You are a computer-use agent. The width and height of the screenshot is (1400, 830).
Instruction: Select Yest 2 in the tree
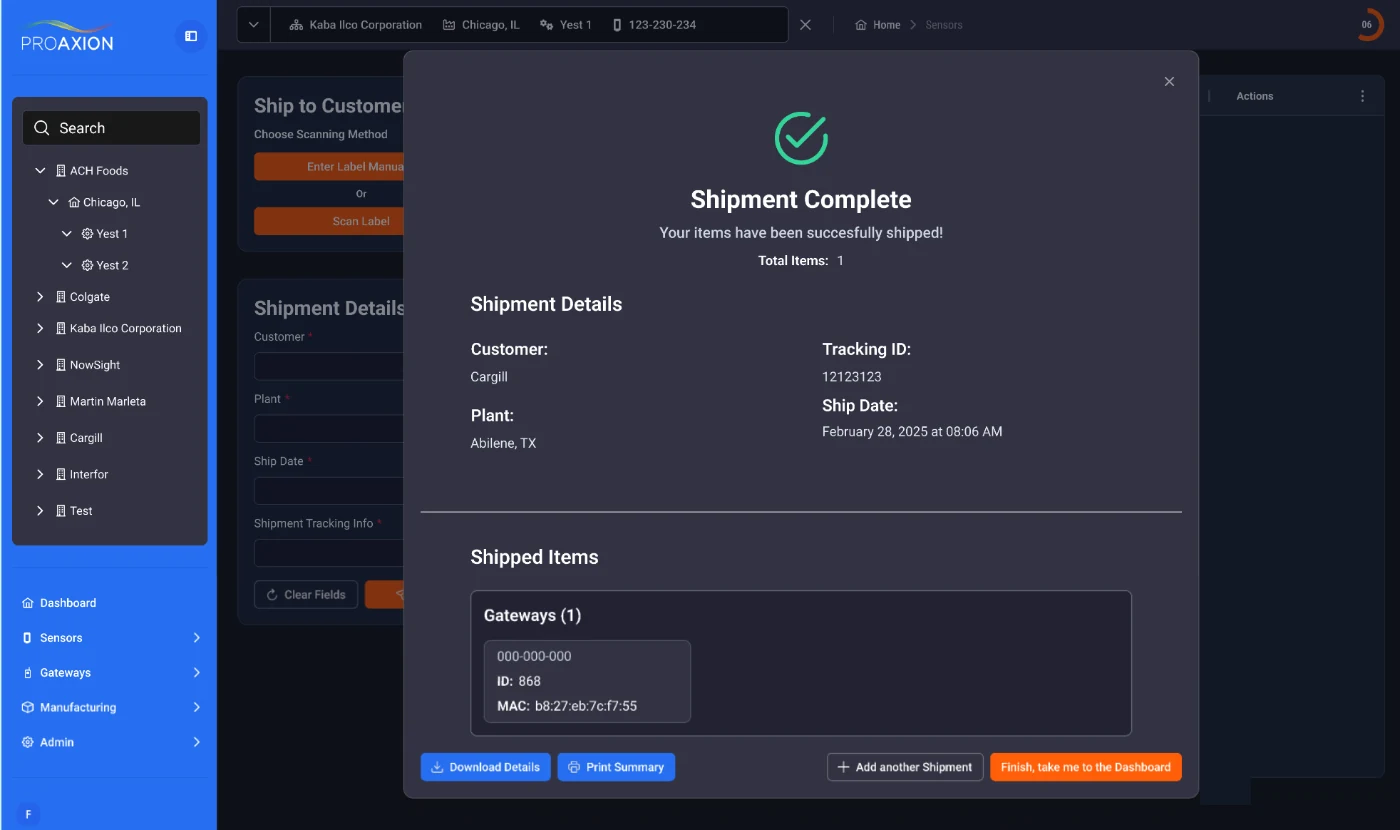(112, 265)
